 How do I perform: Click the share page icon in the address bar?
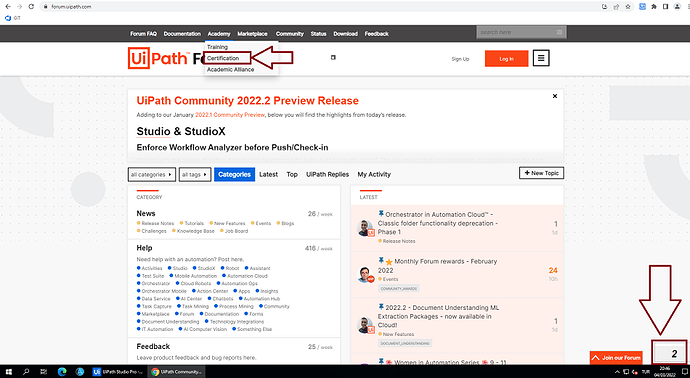pos(616,7)
